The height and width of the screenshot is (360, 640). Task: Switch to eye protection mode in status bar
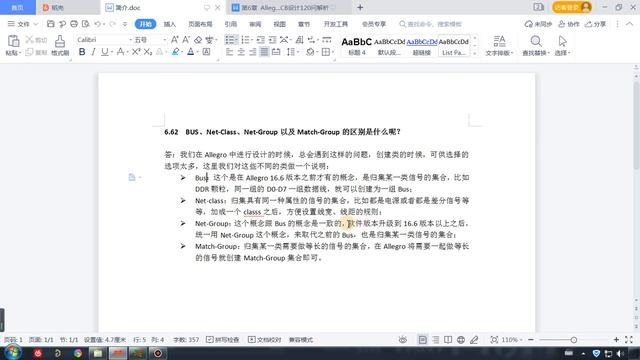pos(403,340)
